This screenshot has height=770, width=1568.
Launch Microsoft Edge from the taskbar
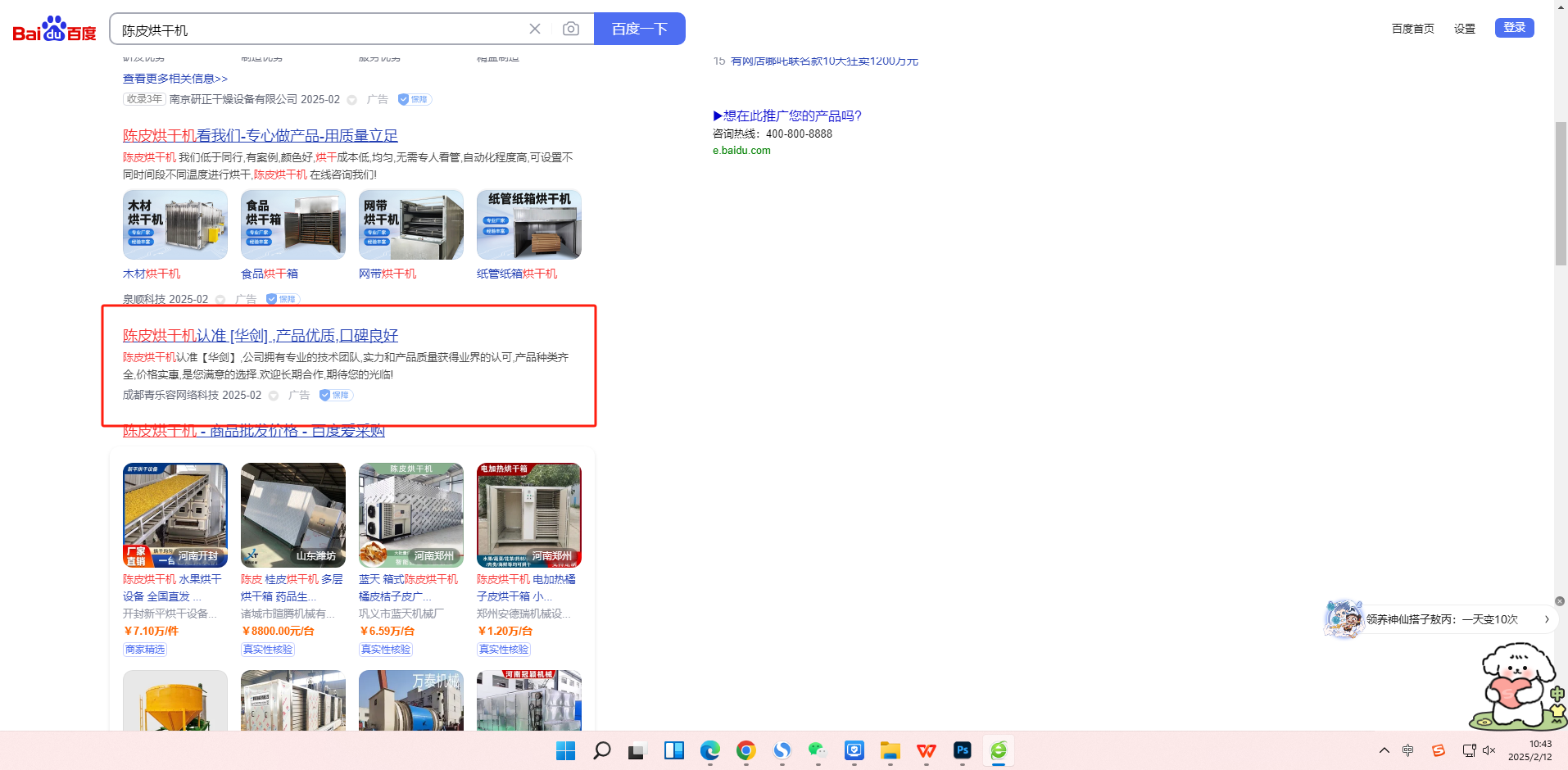(x=710, y=750)
